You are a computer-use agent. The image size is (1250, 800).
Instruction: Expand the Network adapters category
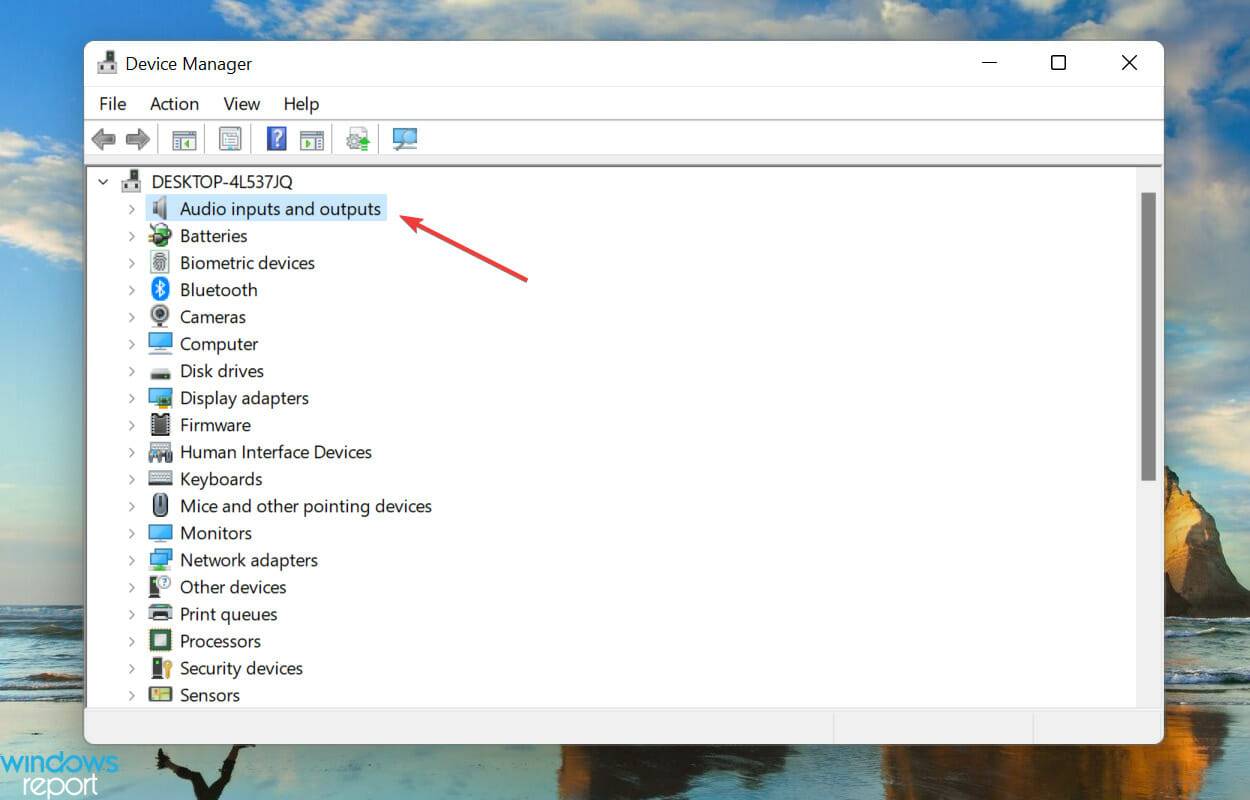(132, 560)
